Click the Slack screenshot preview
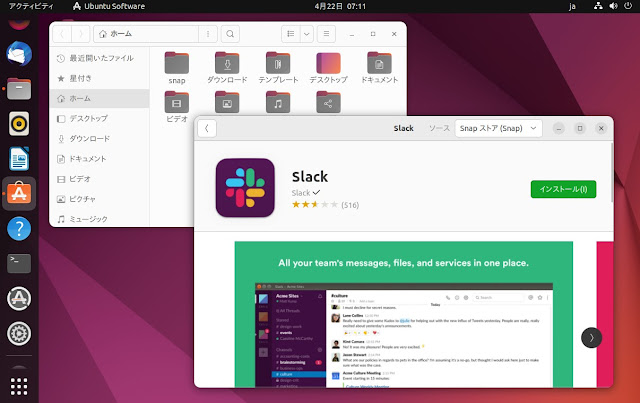The height and width of the screenshot is (403, 640). pyautogui.click(x=404, y=314)
